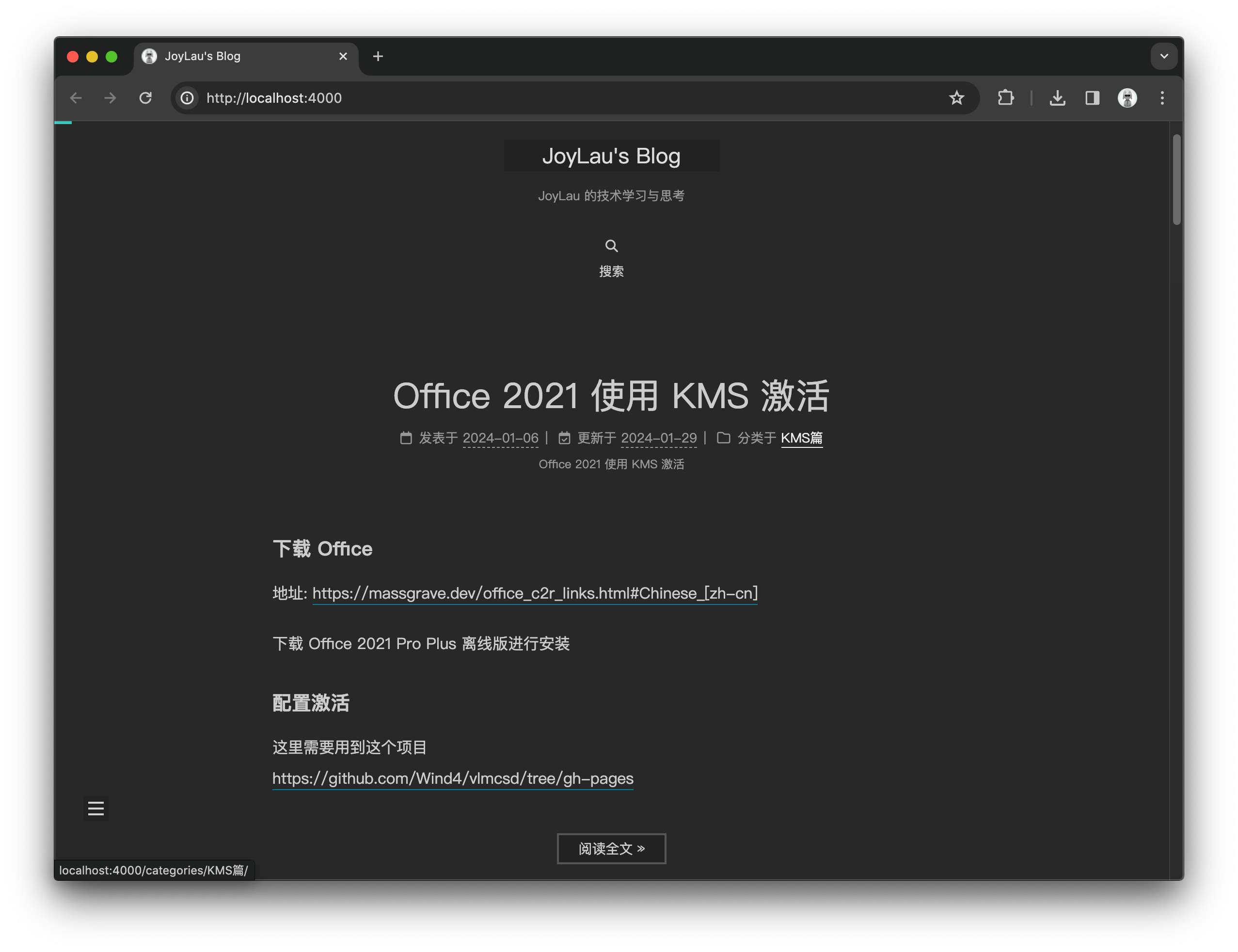Open the GitHub vlmcsd project link
This screenshot has height=952, width=1238.
tap(453, 778)
